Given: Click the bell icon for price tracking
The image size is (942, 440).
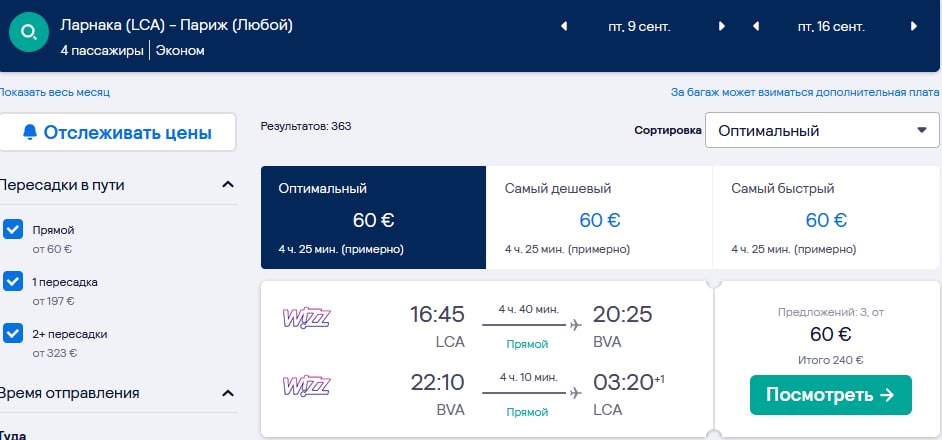Looking at the screenshot, I should [29, 132].
